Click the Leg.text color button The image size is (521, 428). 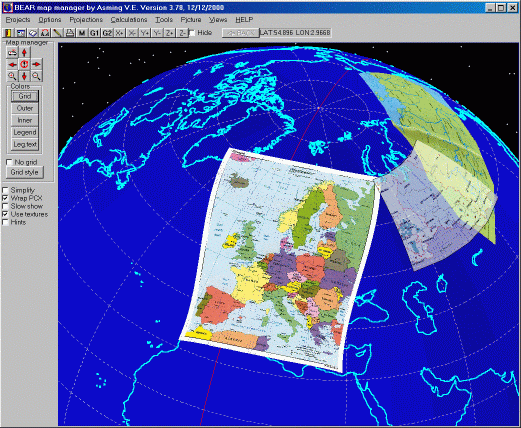[25, 144]
